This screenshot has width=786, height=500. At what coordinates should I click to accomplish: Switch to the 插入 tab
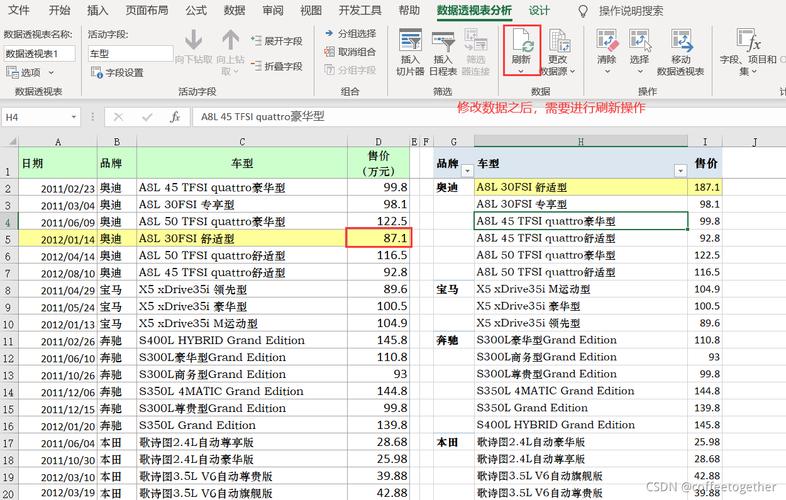pyautogui.click(x=97, y=10)
